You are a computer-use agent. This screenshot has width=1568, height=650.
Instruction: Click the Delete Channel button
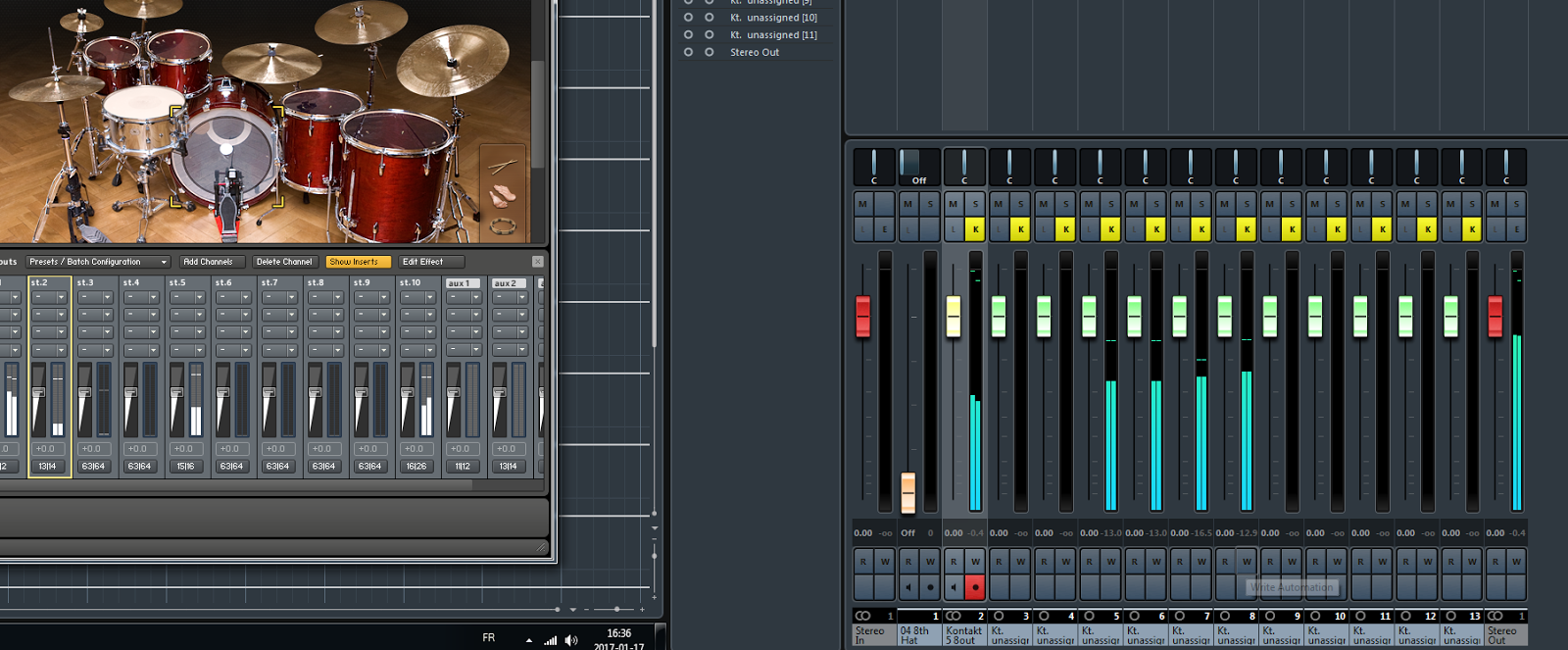coord(284,262)
